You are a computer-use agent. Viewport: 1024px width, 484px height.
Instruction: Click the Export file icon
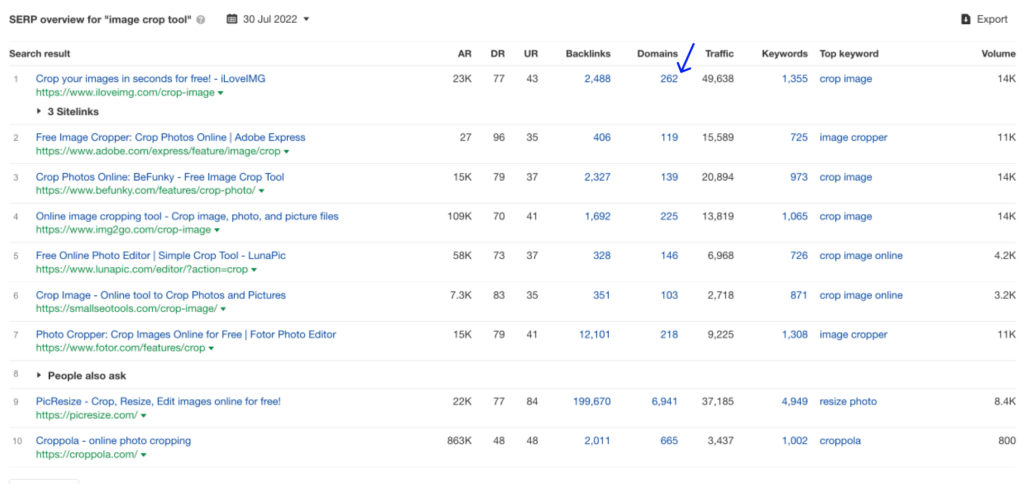point(966,19)
